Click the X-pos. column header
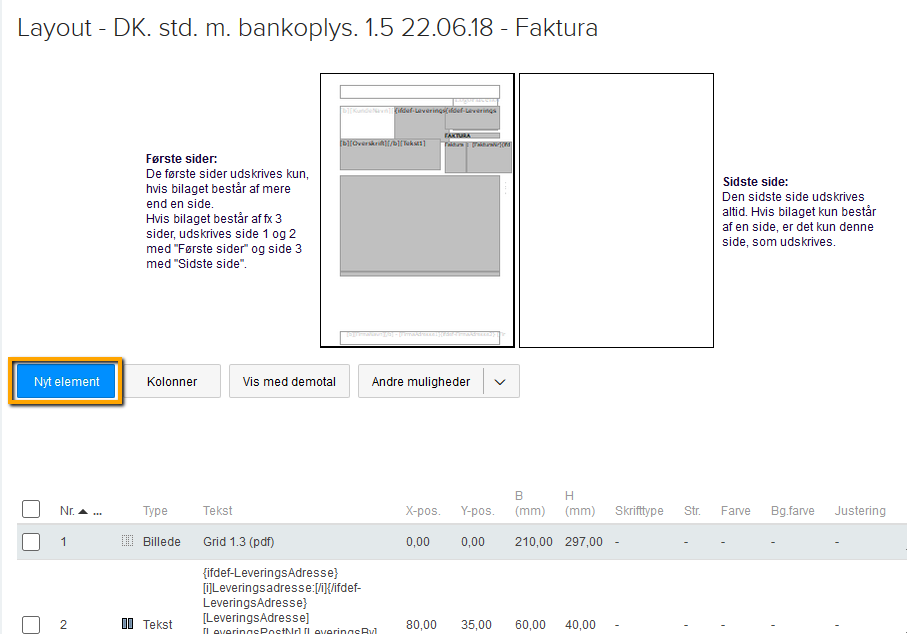This screenshot has height=634, width=907. tap(423, 510)
